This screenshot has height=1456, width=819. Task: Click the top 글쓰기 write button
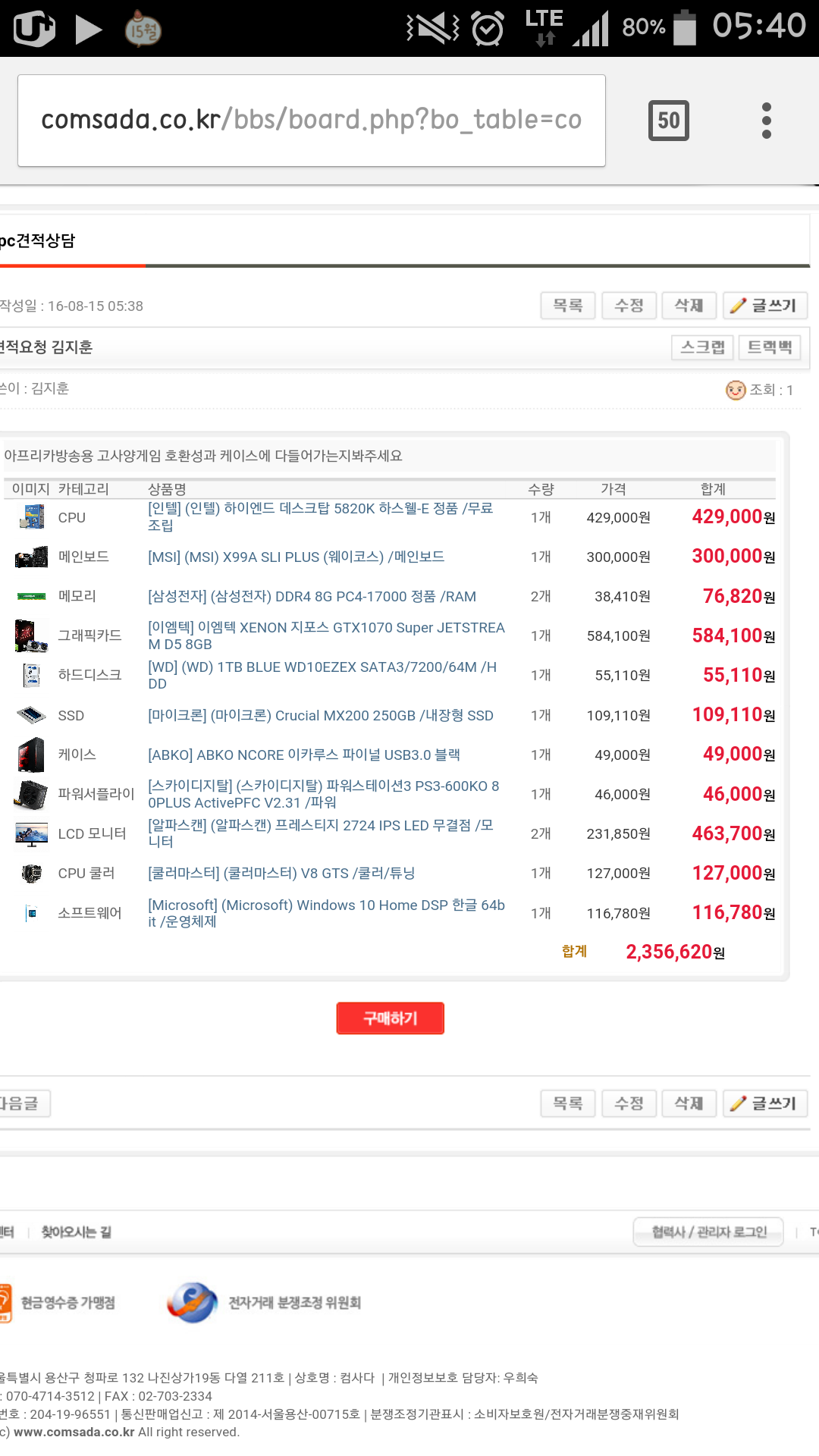pos(764,306)
